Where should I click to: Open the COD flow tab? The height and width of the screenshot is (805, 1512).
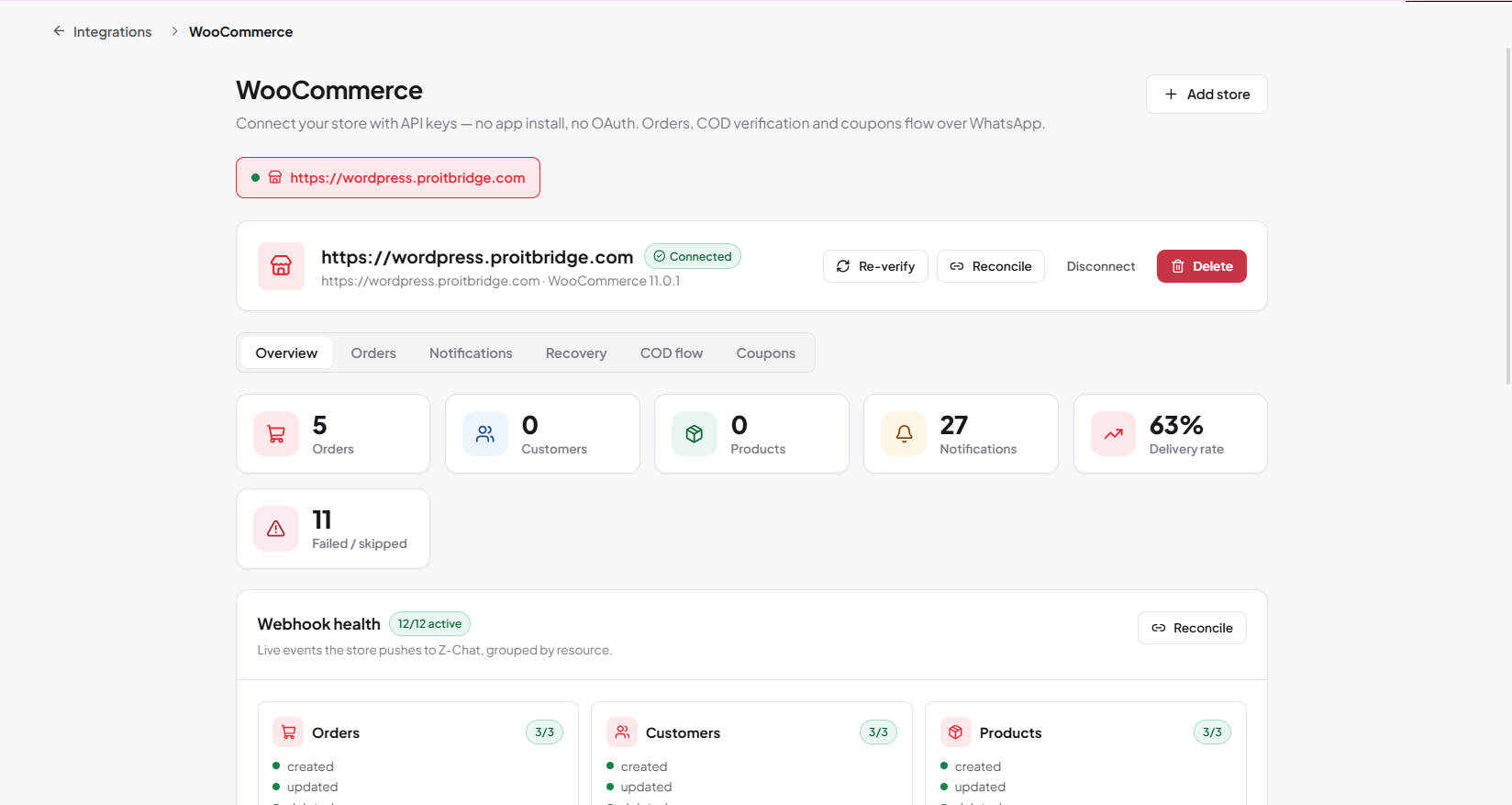tap(672, 353)
